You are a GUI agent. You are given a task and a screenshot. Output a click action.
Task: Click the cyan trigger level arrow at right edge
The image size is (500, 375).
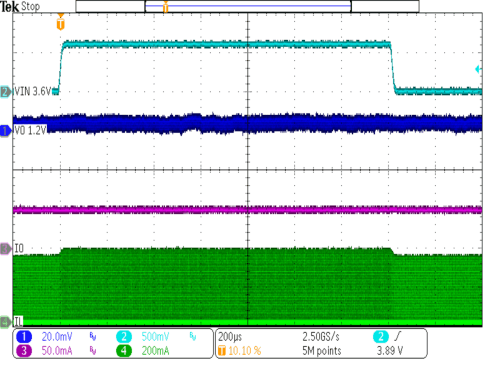pos(478,69)
